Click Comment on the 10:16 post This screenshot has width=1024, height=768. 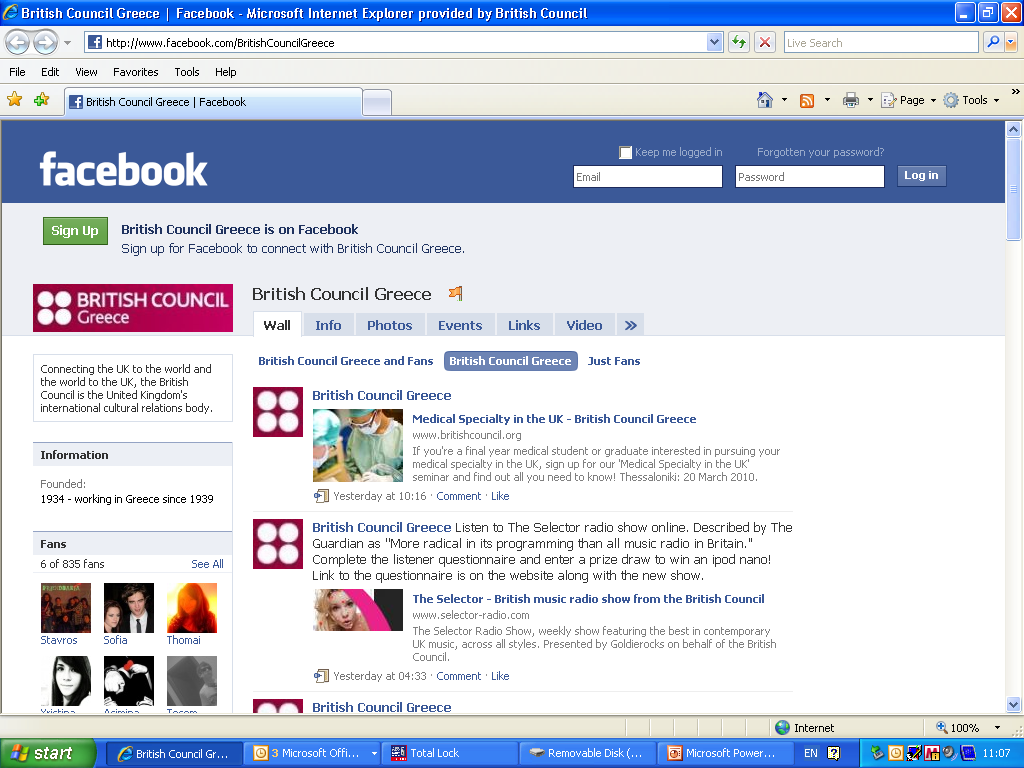click(458, 496)
